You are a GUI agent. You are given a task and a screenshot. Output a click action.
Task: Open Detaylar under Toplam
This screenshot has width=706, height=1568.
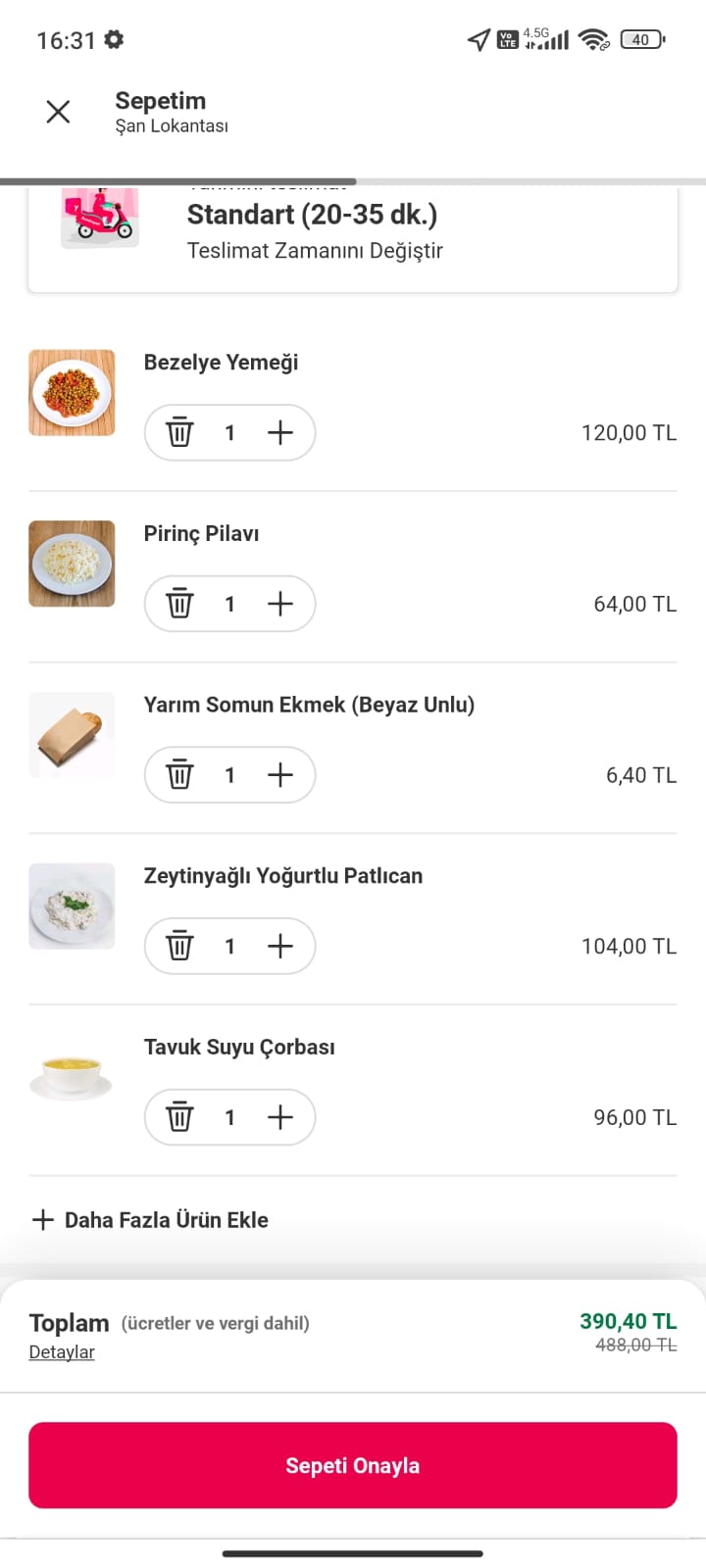[62, 1352]
